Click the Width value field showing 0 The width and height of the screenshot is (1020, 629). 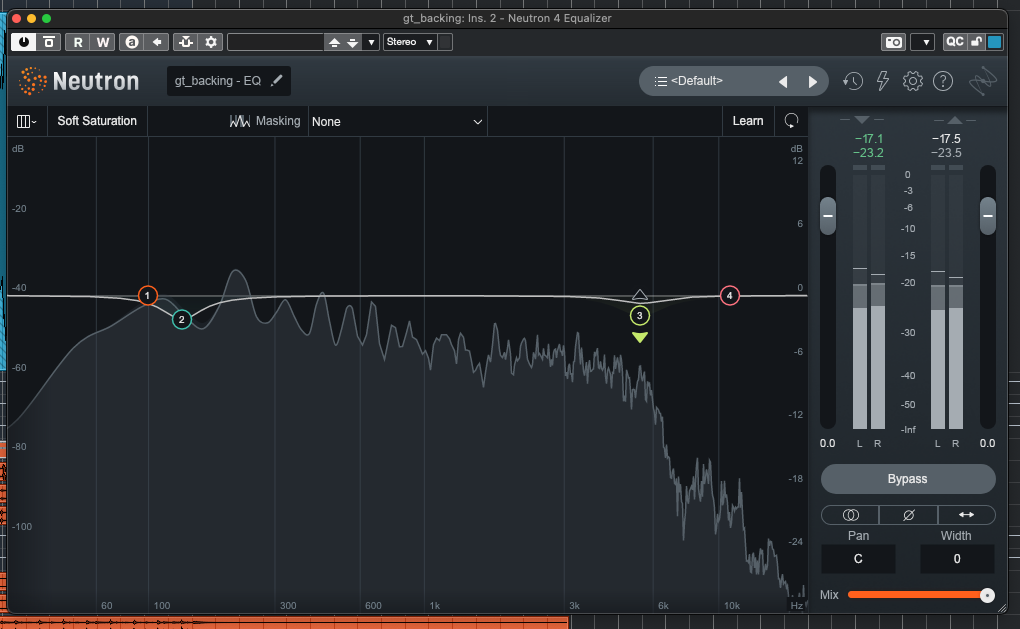(x=957, y=559)
